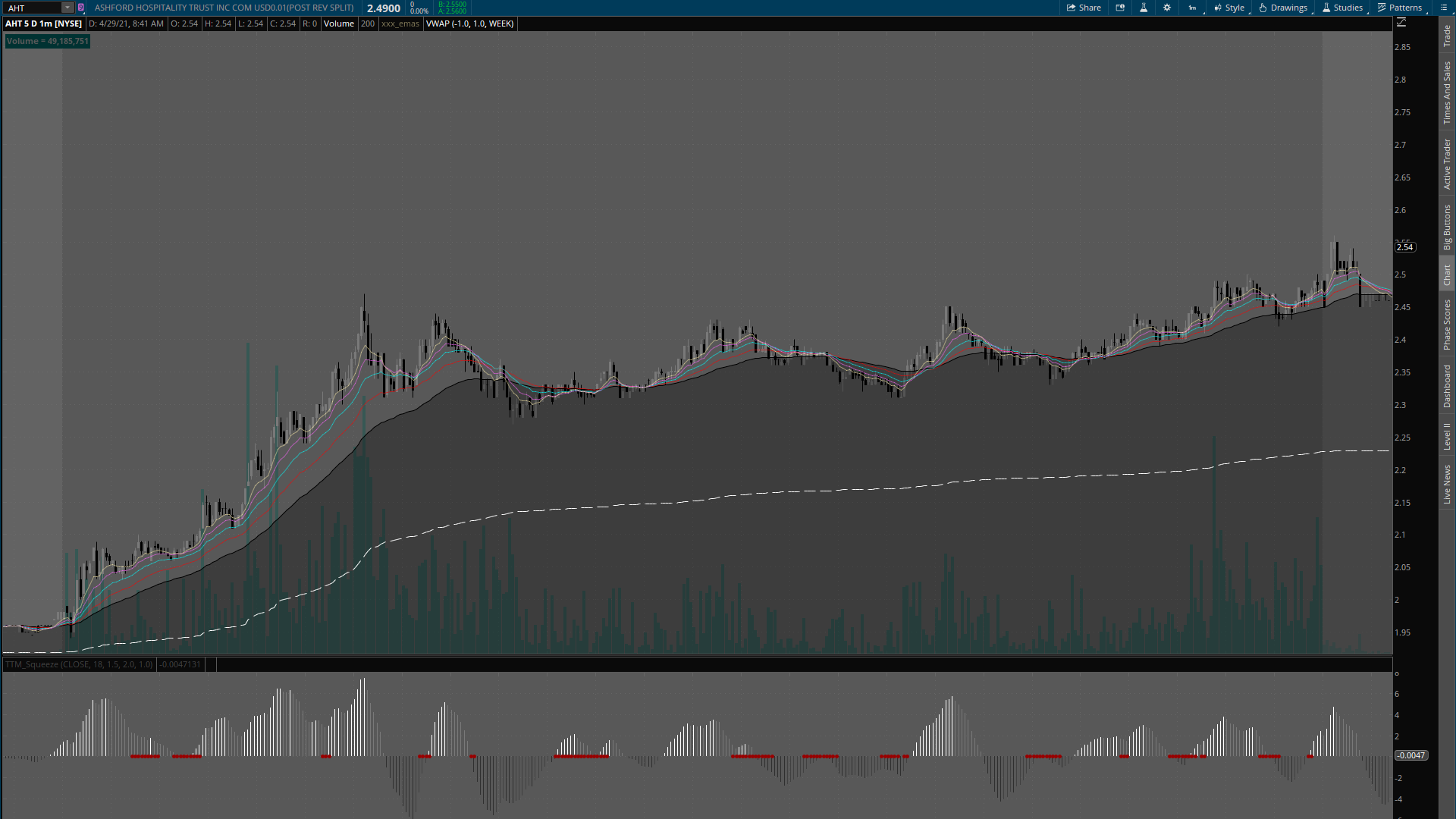Click the flask Edit Studies icon

(x=1144, y=8)
